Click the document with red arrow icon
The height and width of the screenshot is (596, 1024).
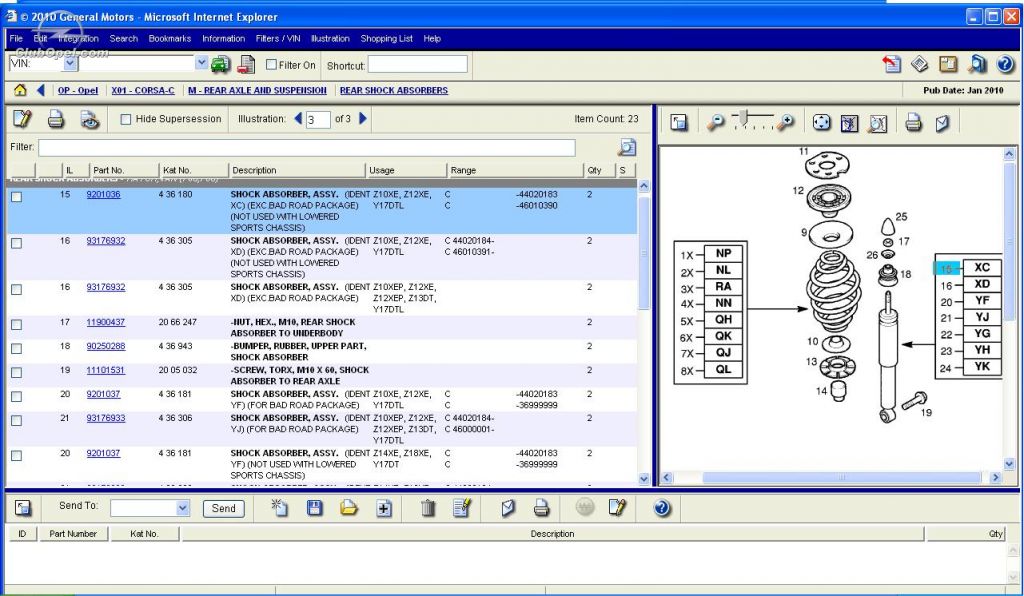pos(892,64)
